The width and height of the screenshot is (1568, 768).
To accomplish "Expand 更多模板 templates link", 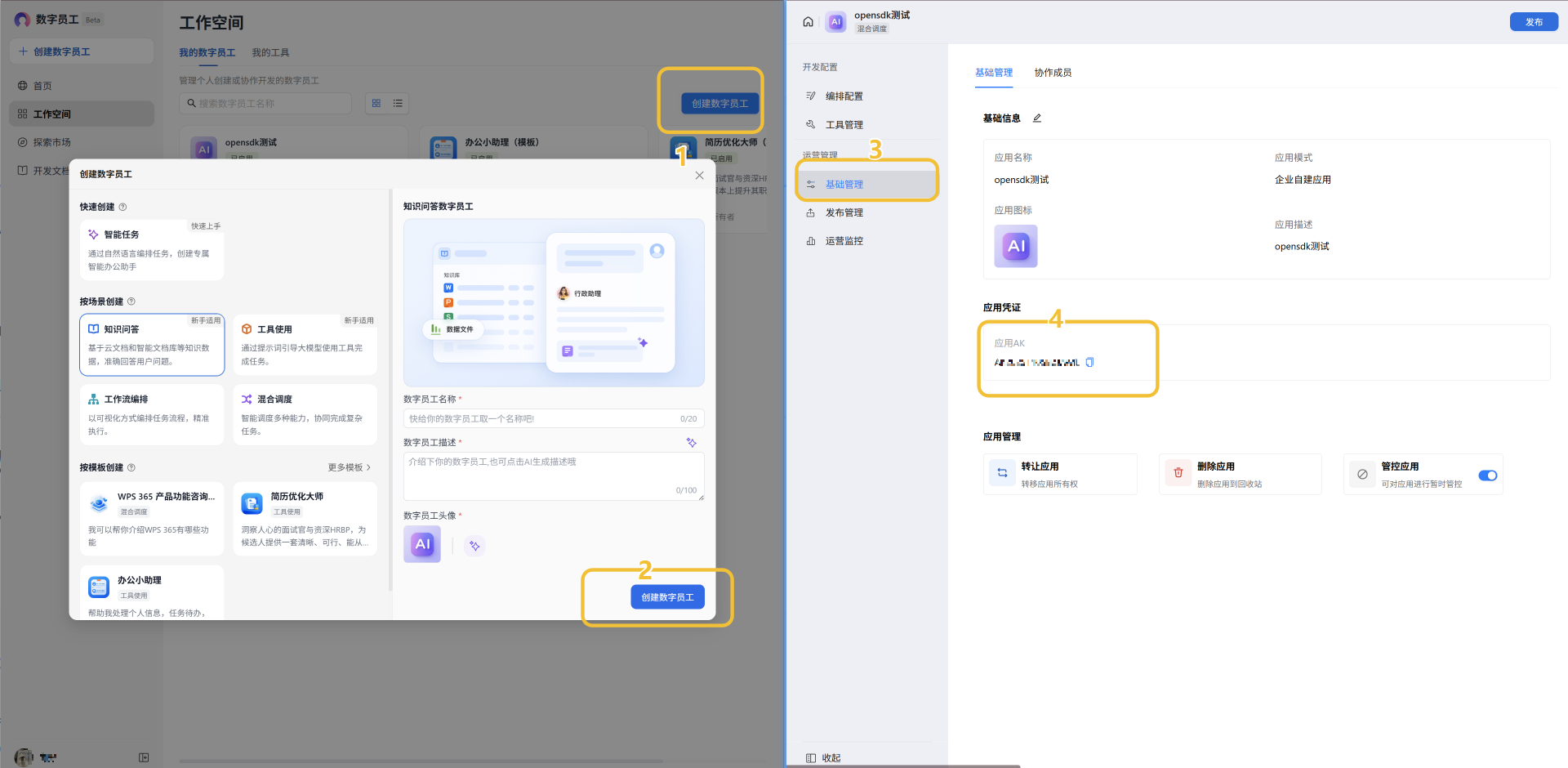I will coord(350,467).
